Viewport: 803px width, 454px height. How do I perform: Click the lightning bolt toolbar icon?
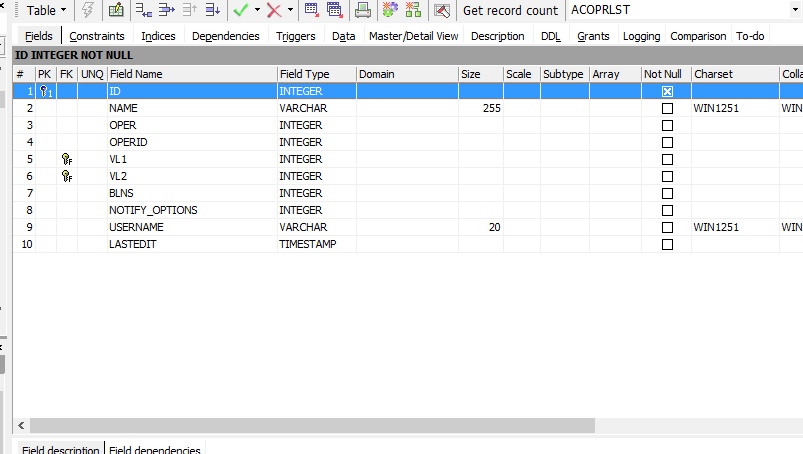click(x=88, y=11)
